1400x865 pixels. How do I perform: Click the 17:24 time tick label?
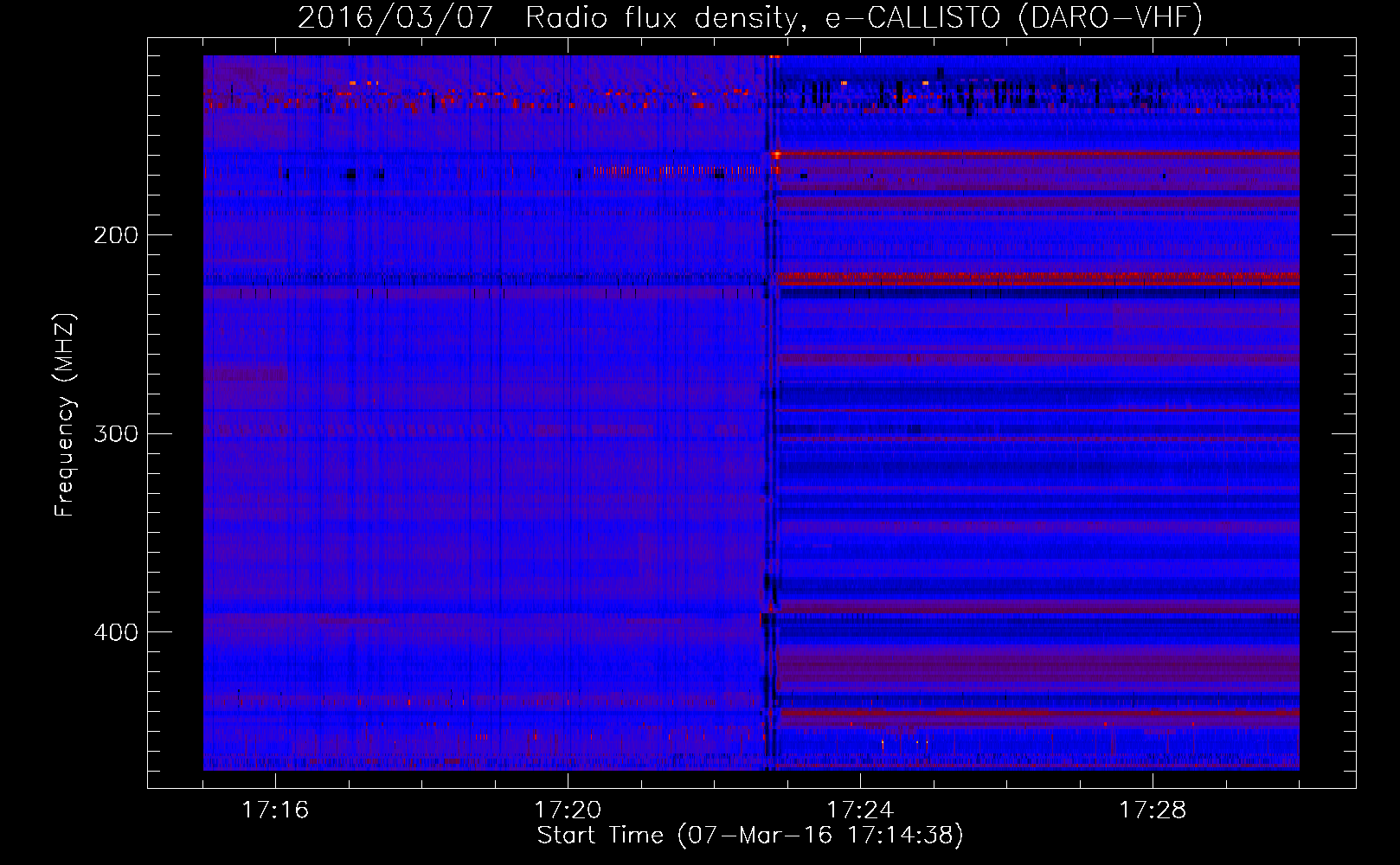[860, 811]
